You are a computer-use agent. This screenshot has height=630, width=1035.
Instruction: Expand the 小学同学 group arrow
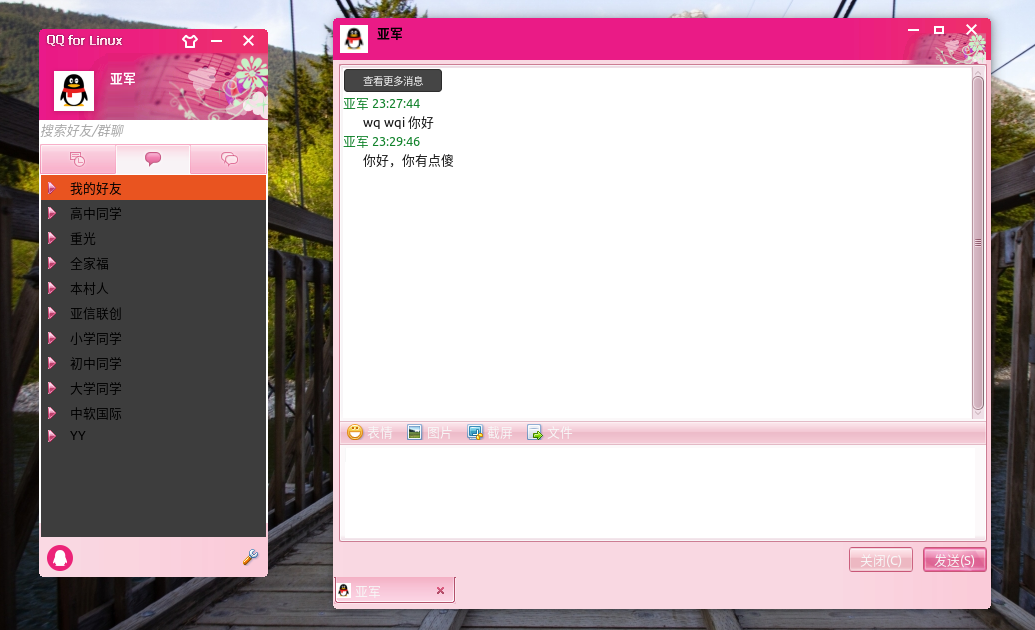click(x=52, y=338)
